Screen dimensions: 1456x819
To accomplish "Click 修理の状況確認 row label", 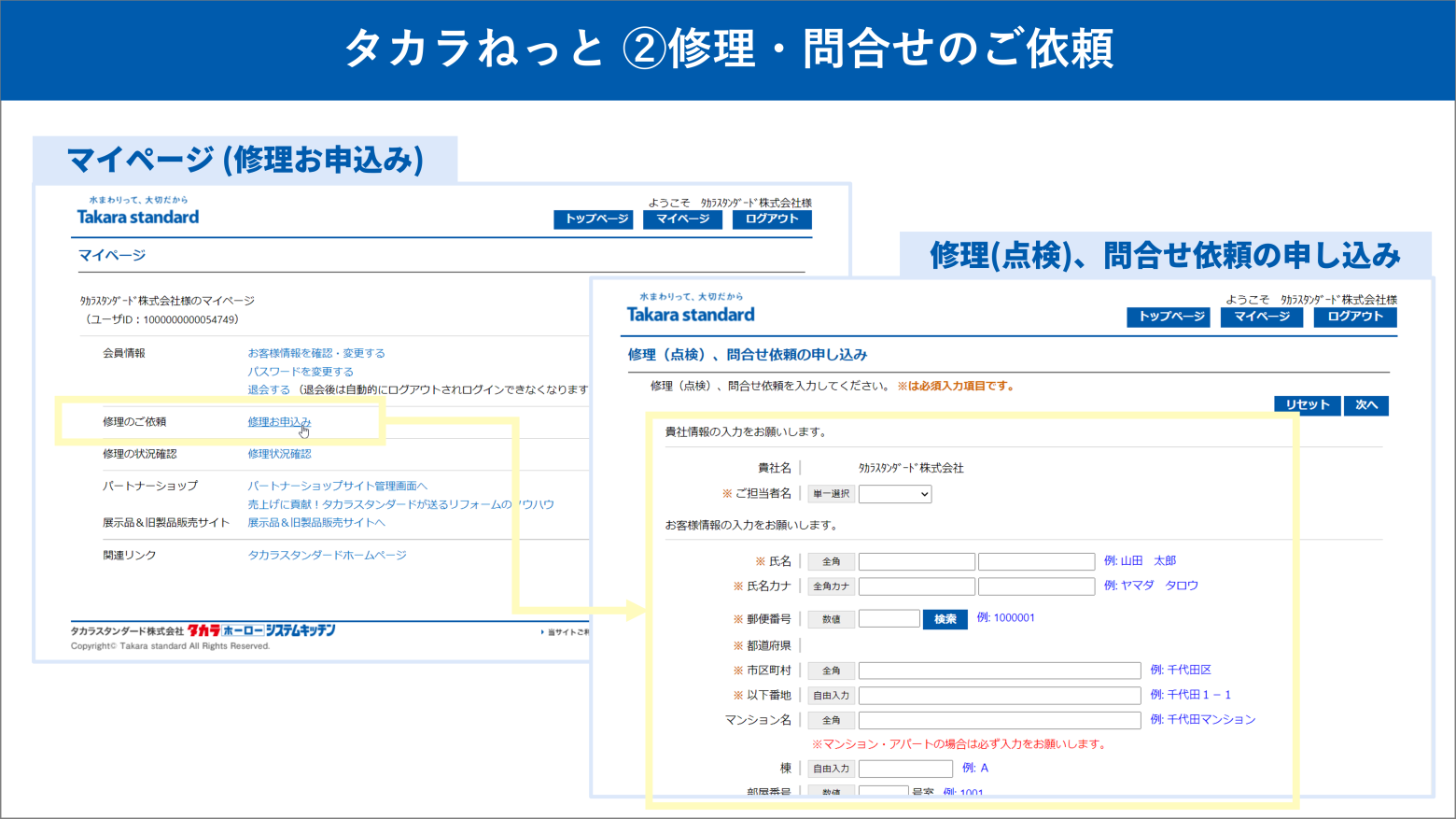I will (x=140, y=454).
